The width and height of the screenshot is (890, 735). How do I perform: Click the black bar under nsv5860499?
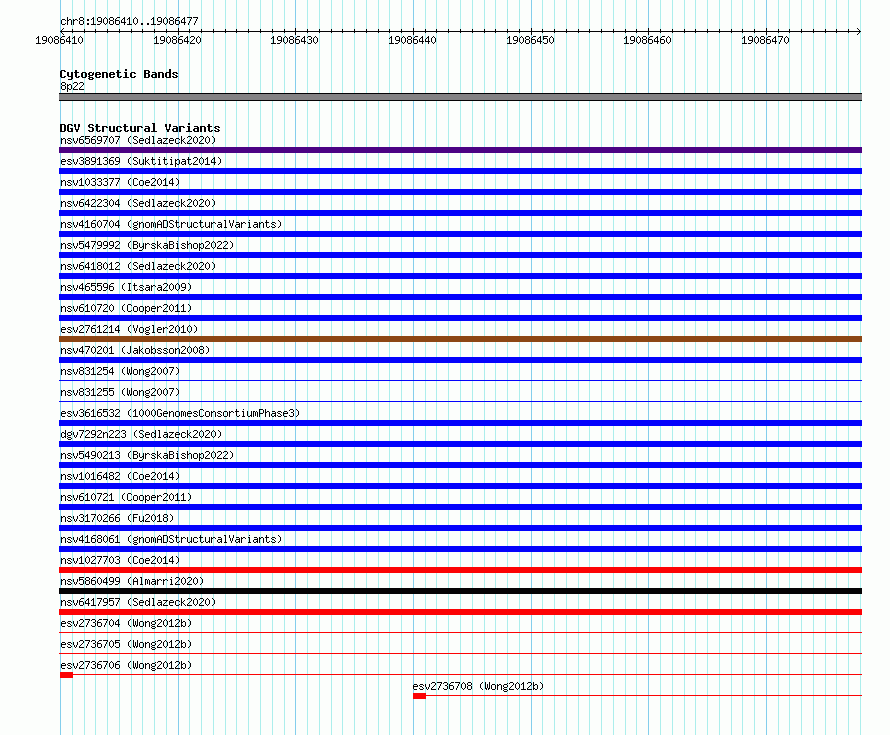pyautogui.click(x=460, y=591)
